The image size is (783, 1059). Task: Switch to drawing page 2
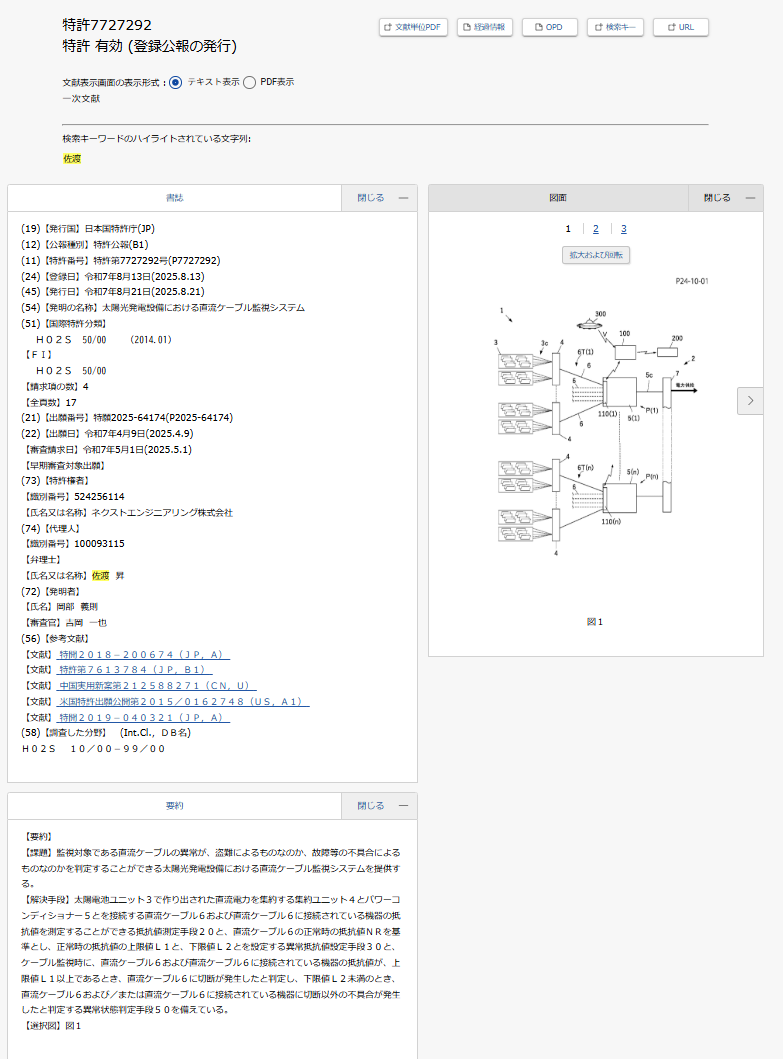pos(596,229)
